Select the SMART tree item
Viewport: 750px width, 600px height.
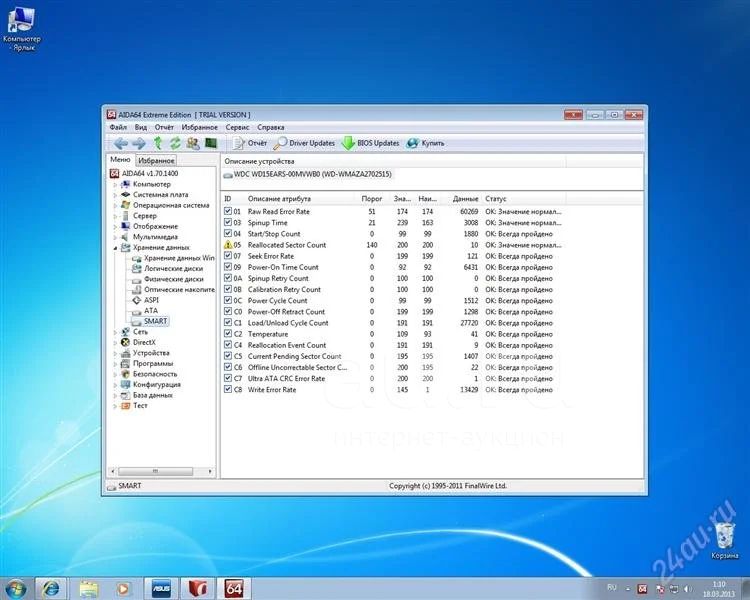(150, 321)
